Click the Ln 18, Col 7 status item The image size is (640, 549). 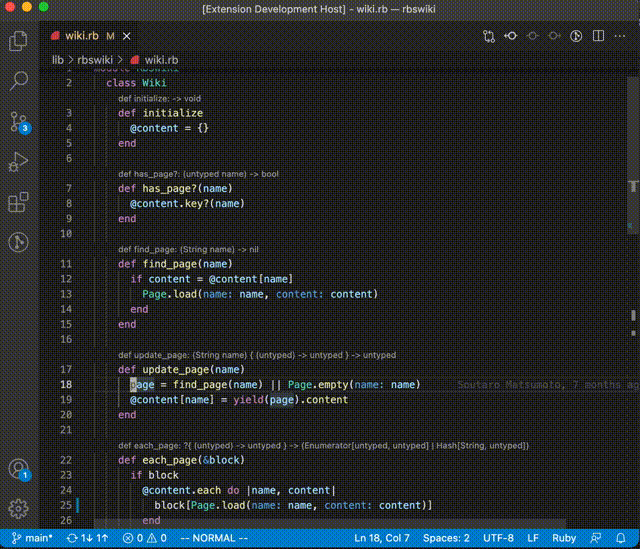pyautogui.click(x=382, y=538)
